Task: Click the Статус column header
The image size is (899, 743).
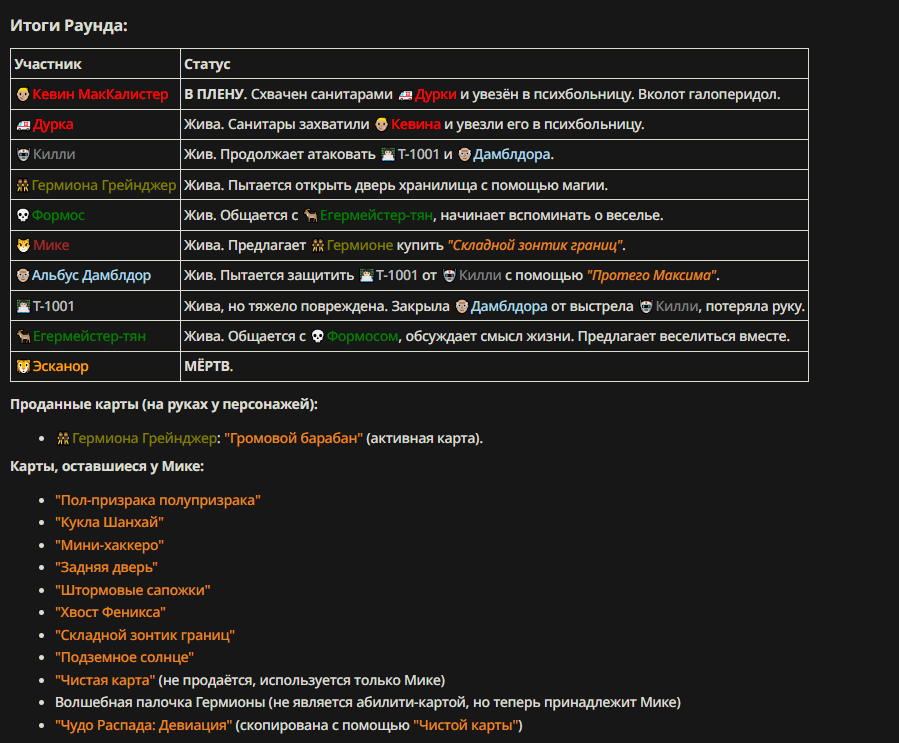Action: 207,64
